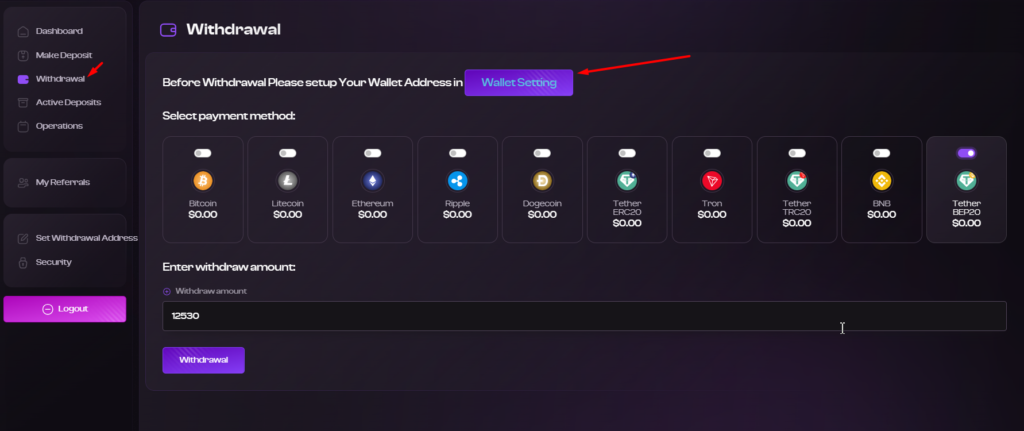Click the Tether ERC20 coin icon

coord(627,180)
